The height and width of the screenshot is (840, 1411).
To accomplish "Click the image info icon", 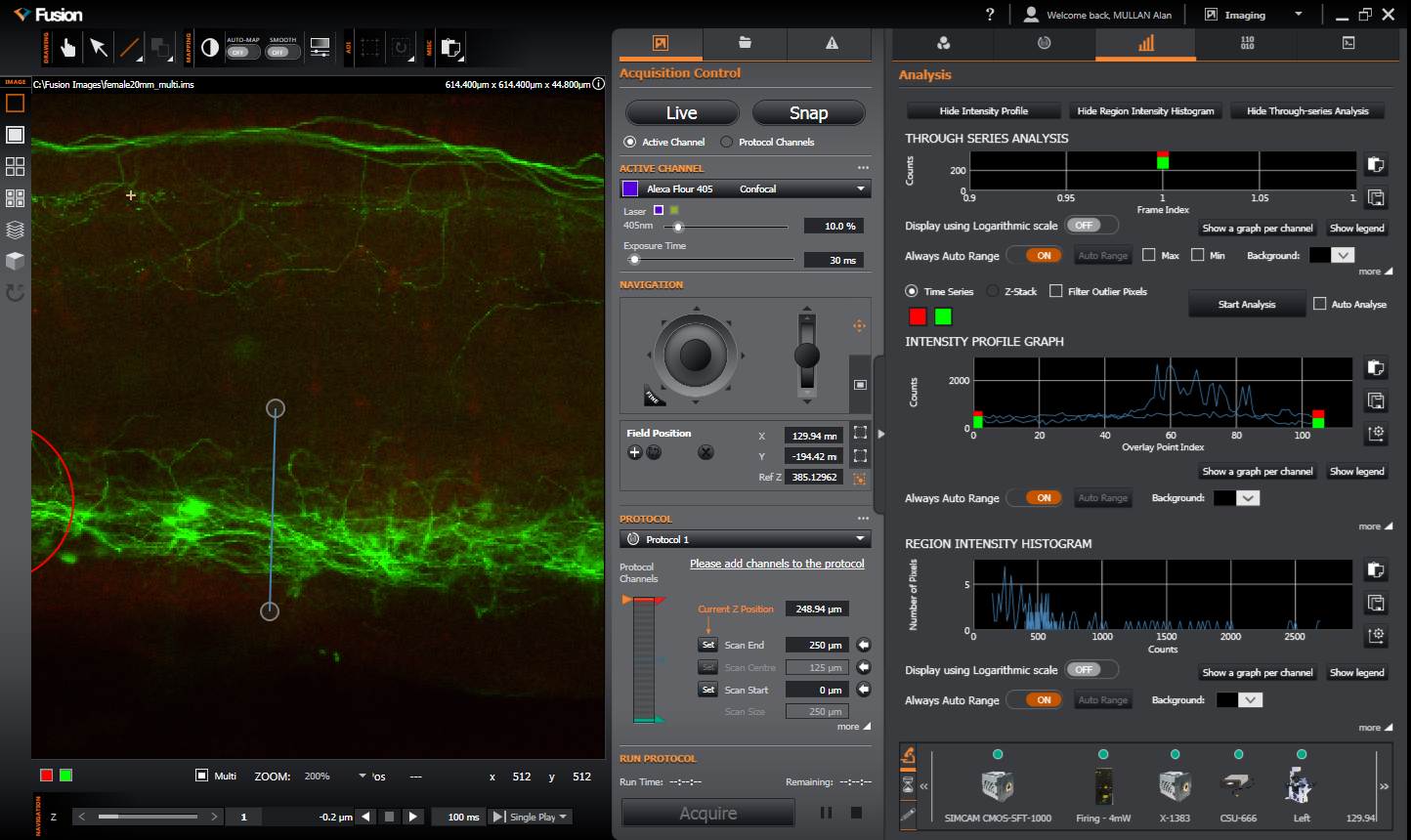I will [598, 84].
